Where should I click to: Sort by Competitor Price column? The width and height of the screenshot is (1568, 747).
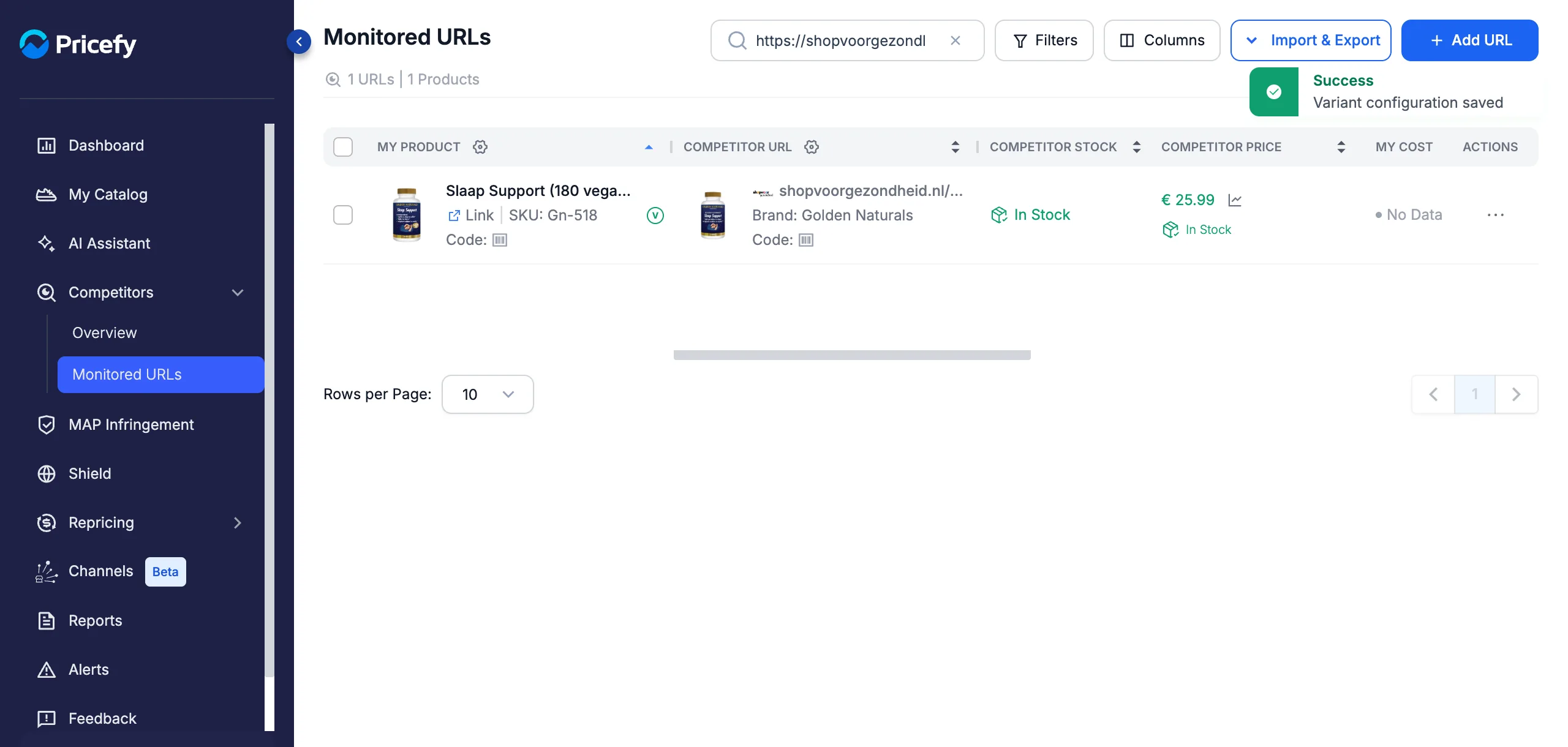point(1341,147)
